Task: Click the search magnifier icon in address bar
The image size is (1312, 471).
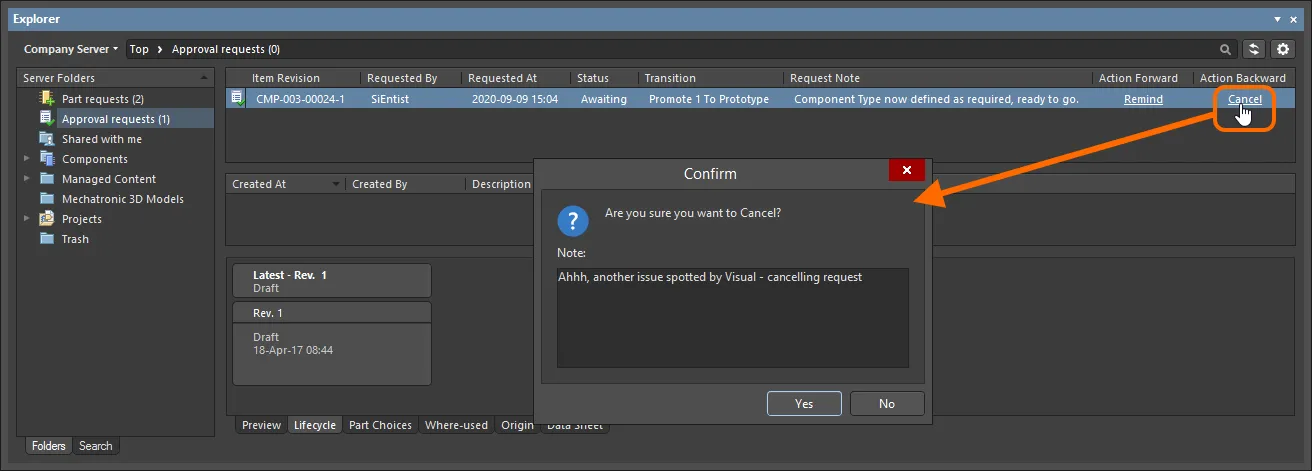Action: pos(1226,49)
